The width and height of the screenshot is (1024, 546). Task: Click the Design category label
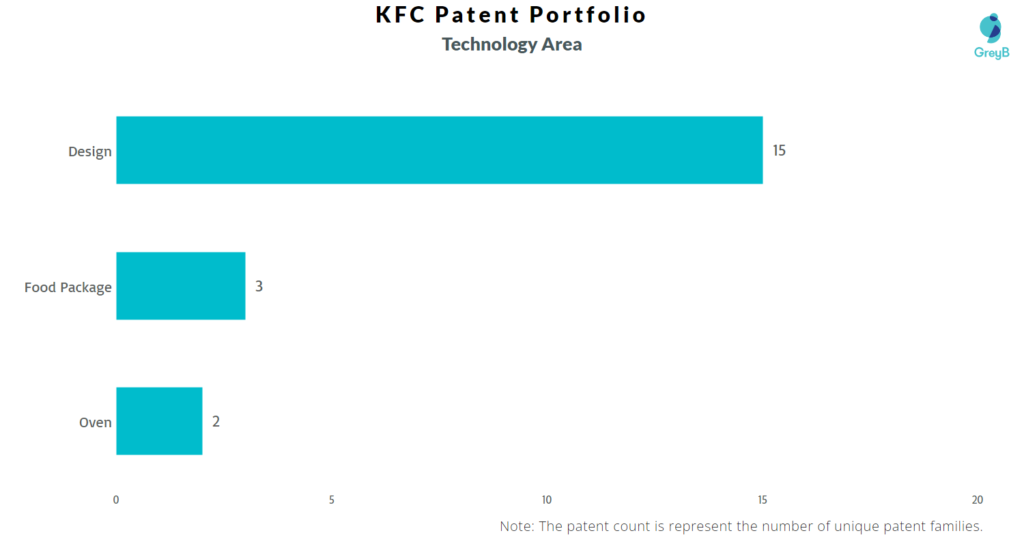click(x=90, y=152)
